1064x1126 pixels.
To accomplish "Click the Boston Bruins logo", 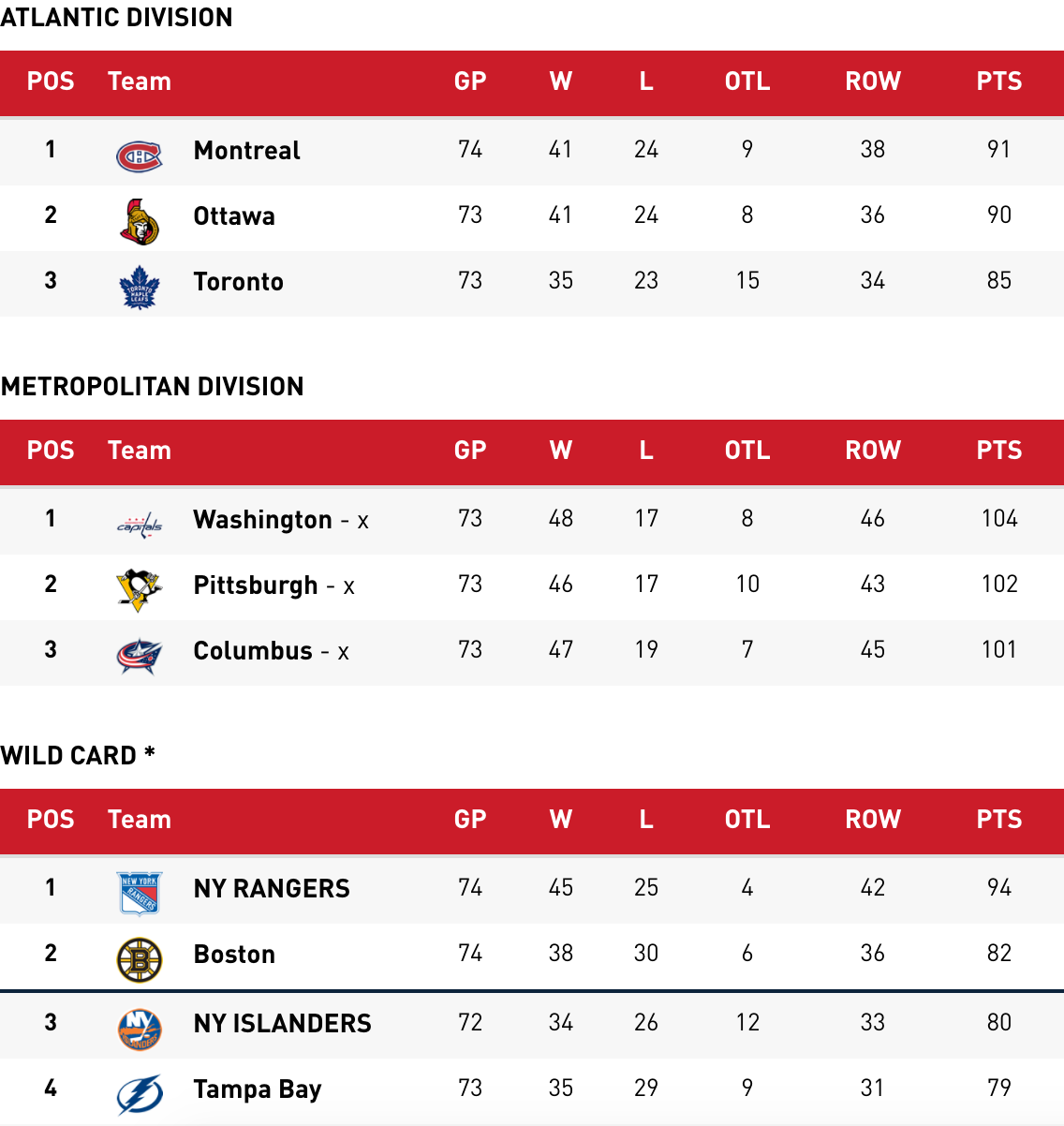I will (x=140, y=960).
